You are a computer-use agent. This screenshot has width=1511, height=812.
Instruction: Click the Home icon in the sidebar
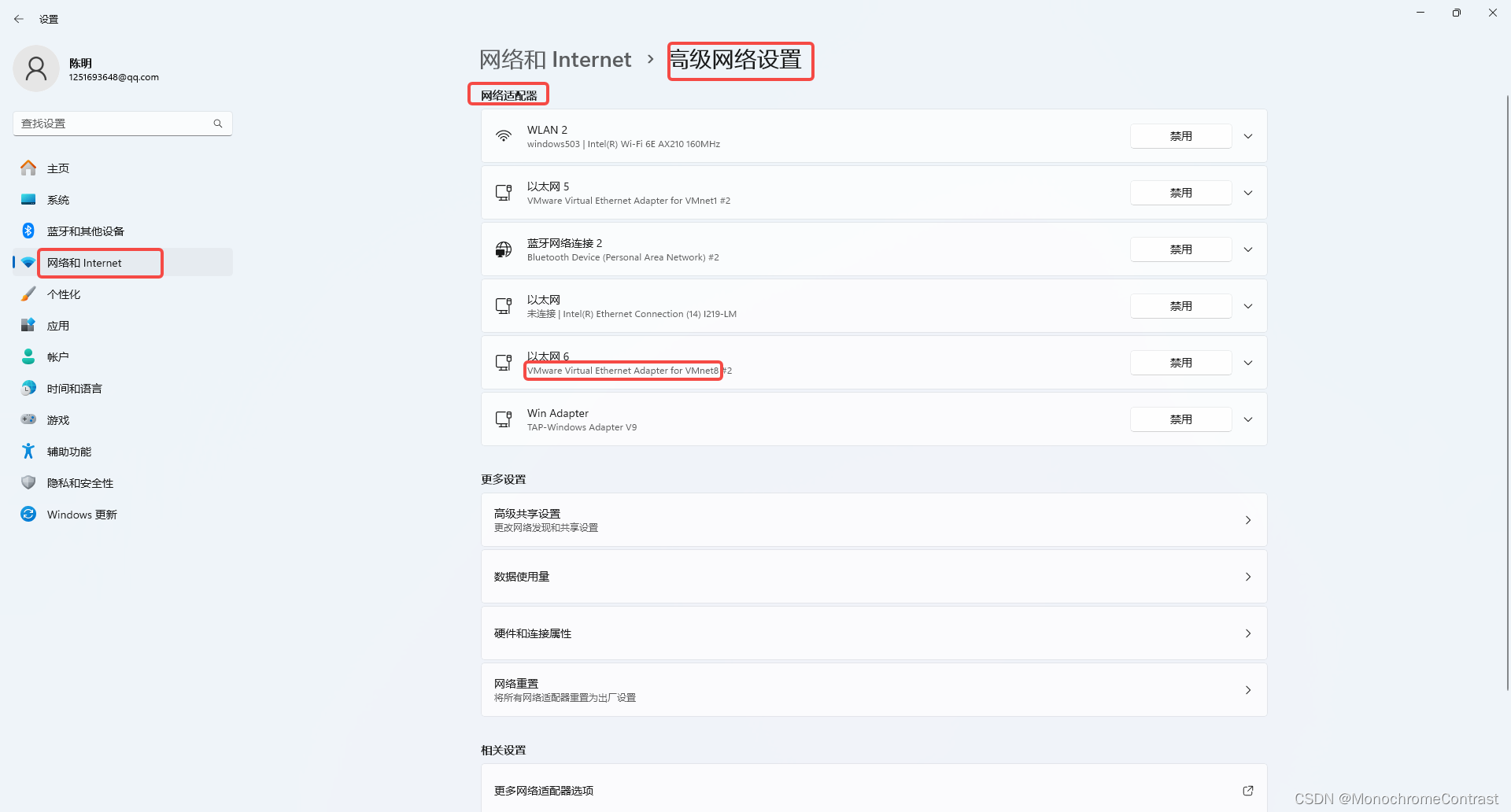click(28, 168)
